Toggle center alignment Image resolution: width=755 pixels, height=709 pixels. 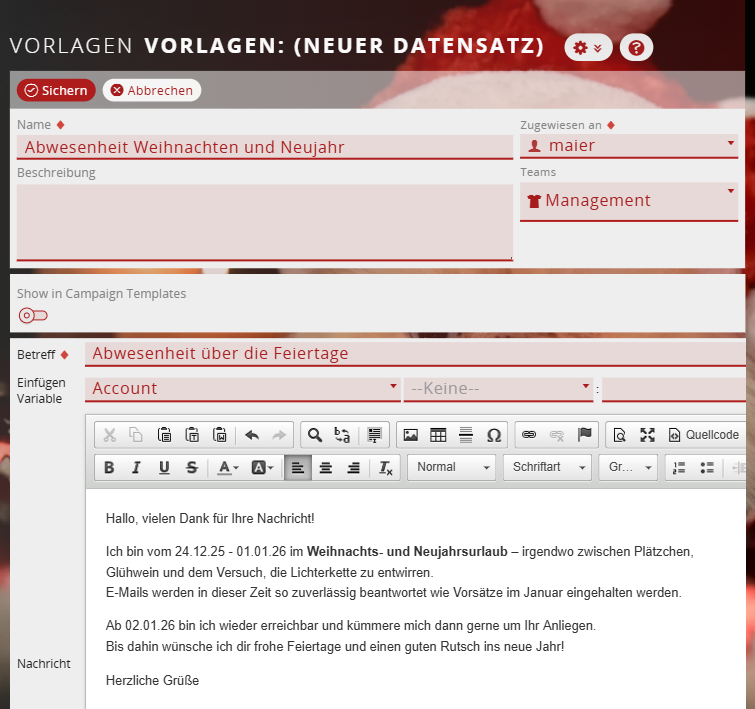click(x=326, y=467)
